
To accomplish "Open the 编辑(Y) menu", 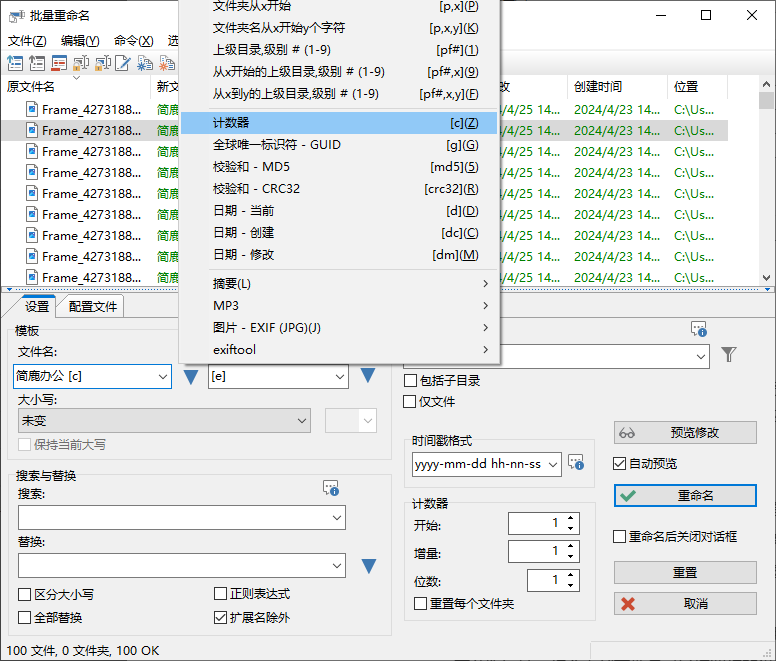I will pyautogui.click(x=80, y=41).
